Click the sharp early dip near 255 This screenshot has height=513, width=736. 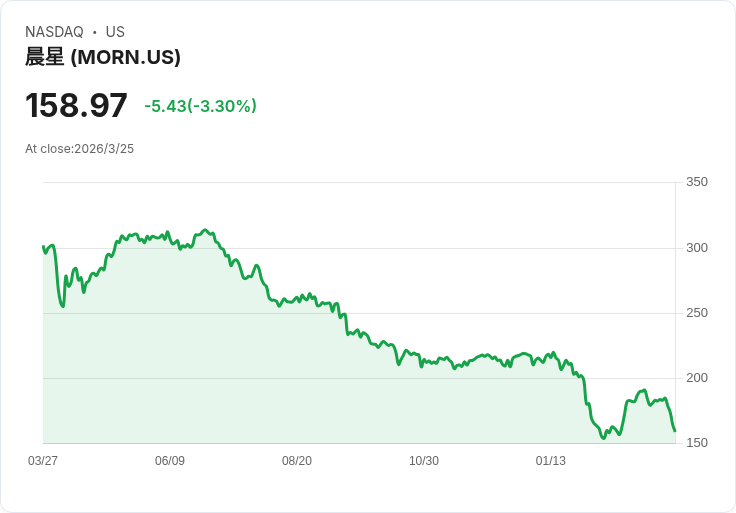[x=63, y=306]
